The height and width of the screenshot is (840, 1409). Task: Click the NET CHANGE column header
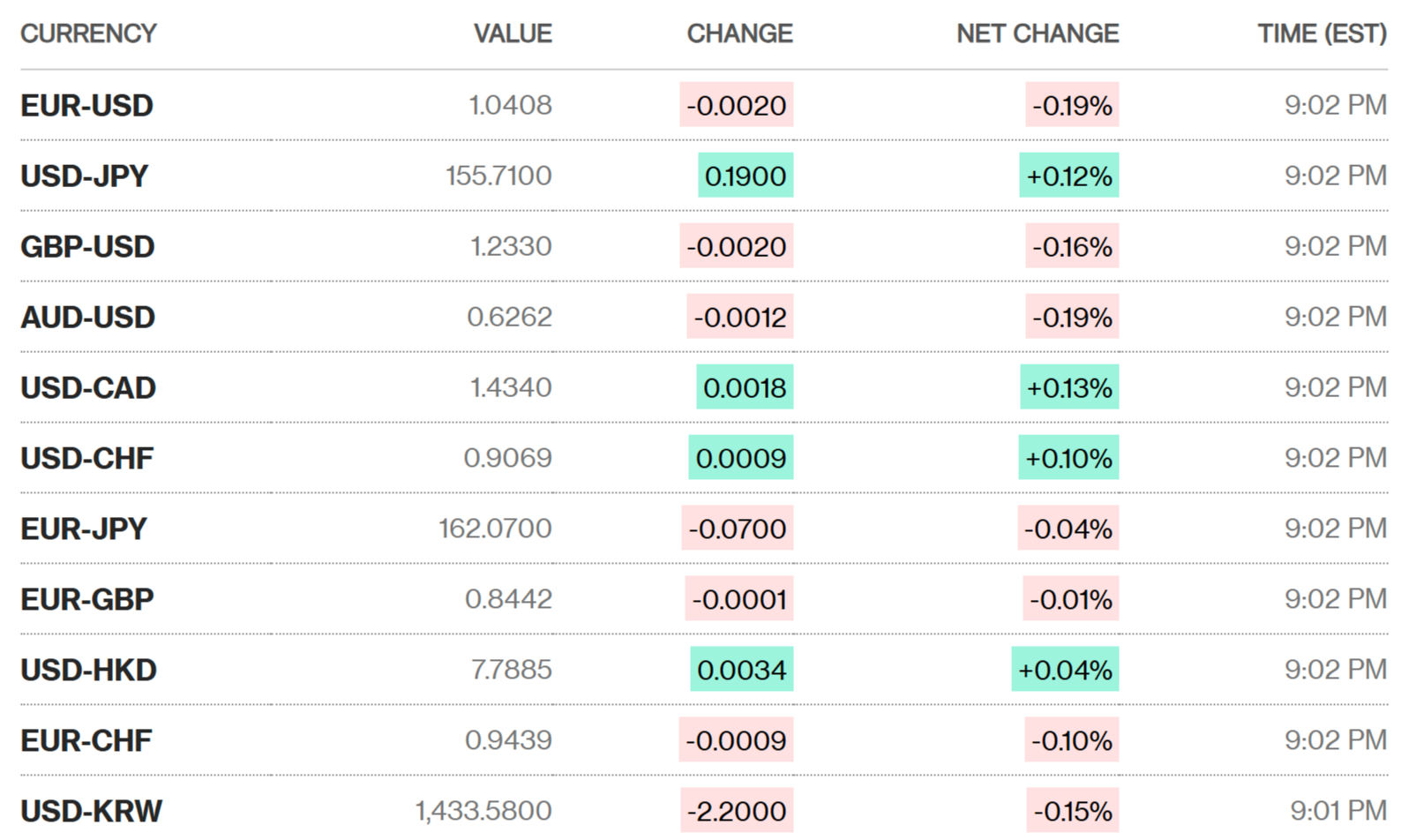tap(1037, 34)
